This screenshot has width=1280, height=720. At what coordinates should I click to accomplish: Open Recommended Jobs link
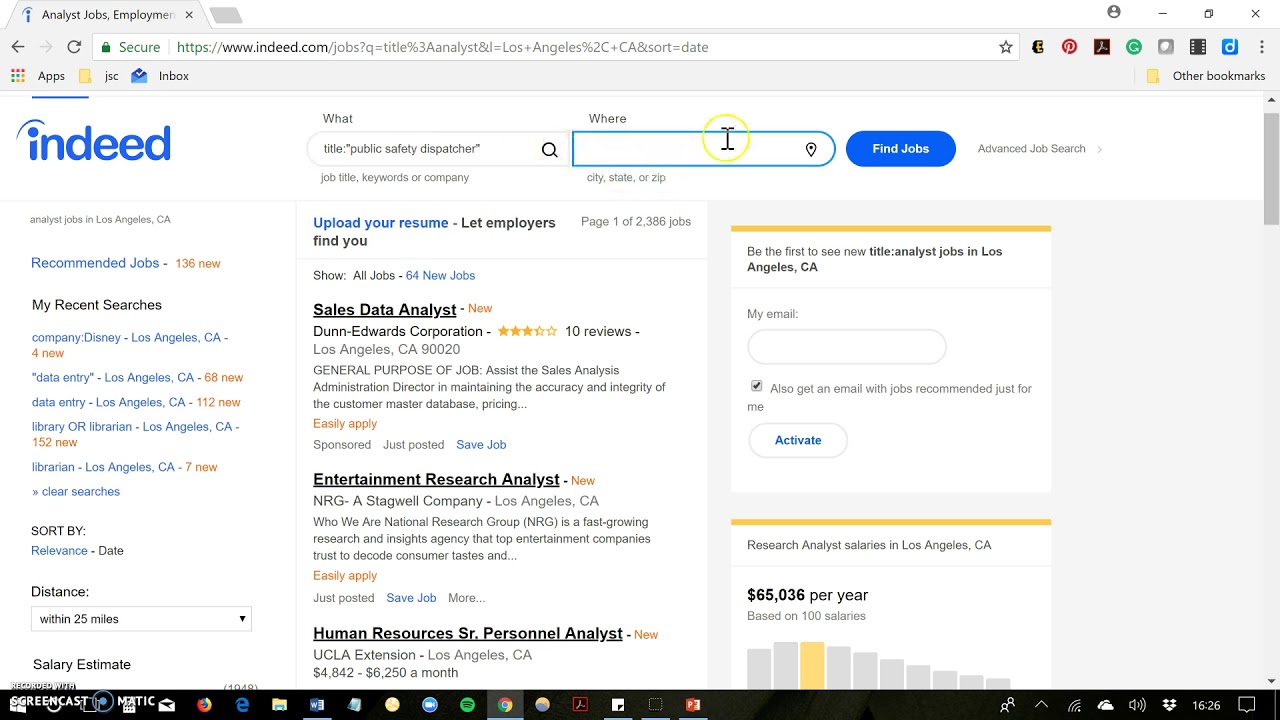point(95,263)
